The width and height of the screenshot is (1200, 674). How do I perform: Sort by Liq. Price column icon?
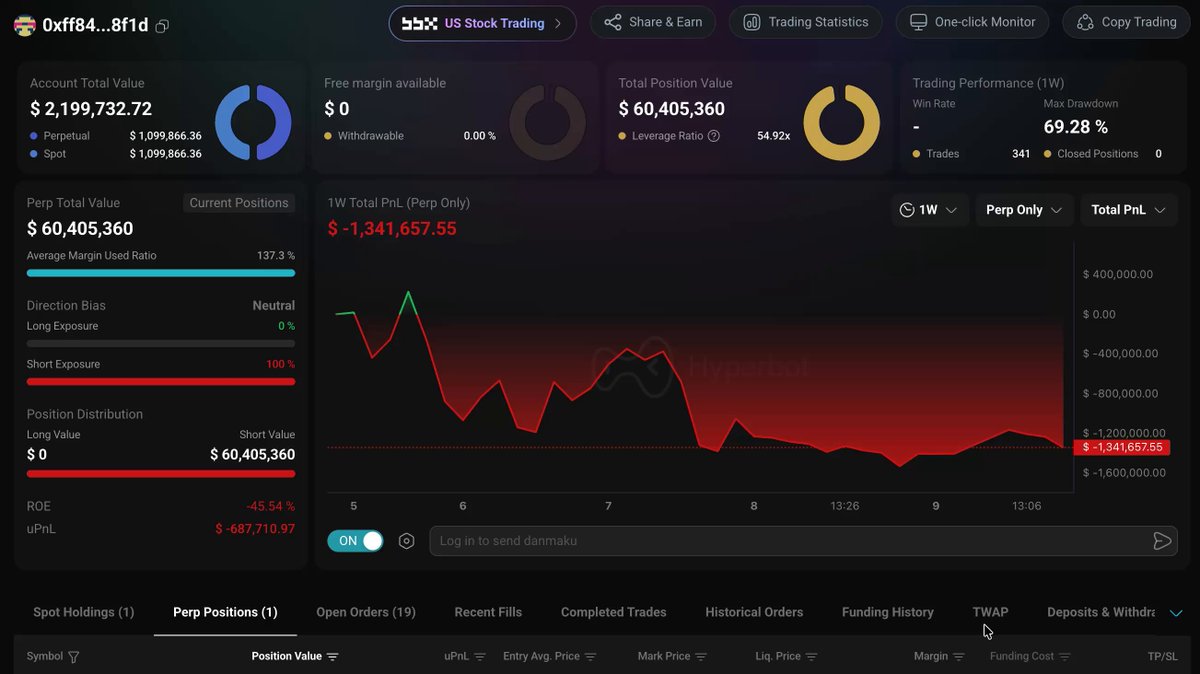coord(811,657)
